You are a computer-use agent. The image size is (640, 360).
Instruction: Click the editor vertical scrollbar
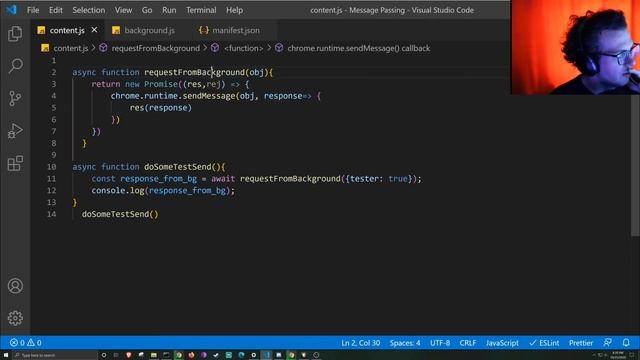point(635,163)
